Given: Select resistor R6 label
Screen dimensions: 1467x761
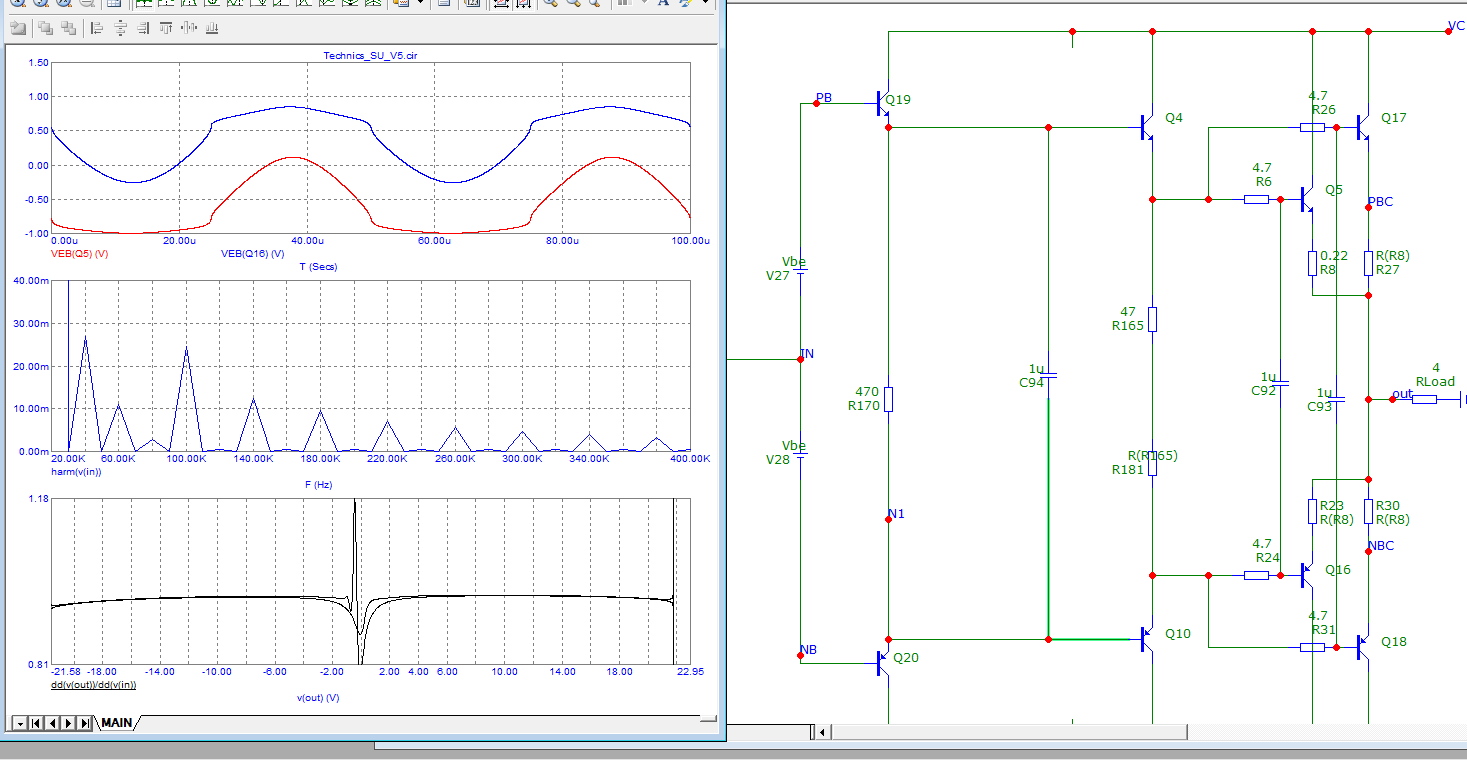Looking at the screenshot, I should [1264, 182].
